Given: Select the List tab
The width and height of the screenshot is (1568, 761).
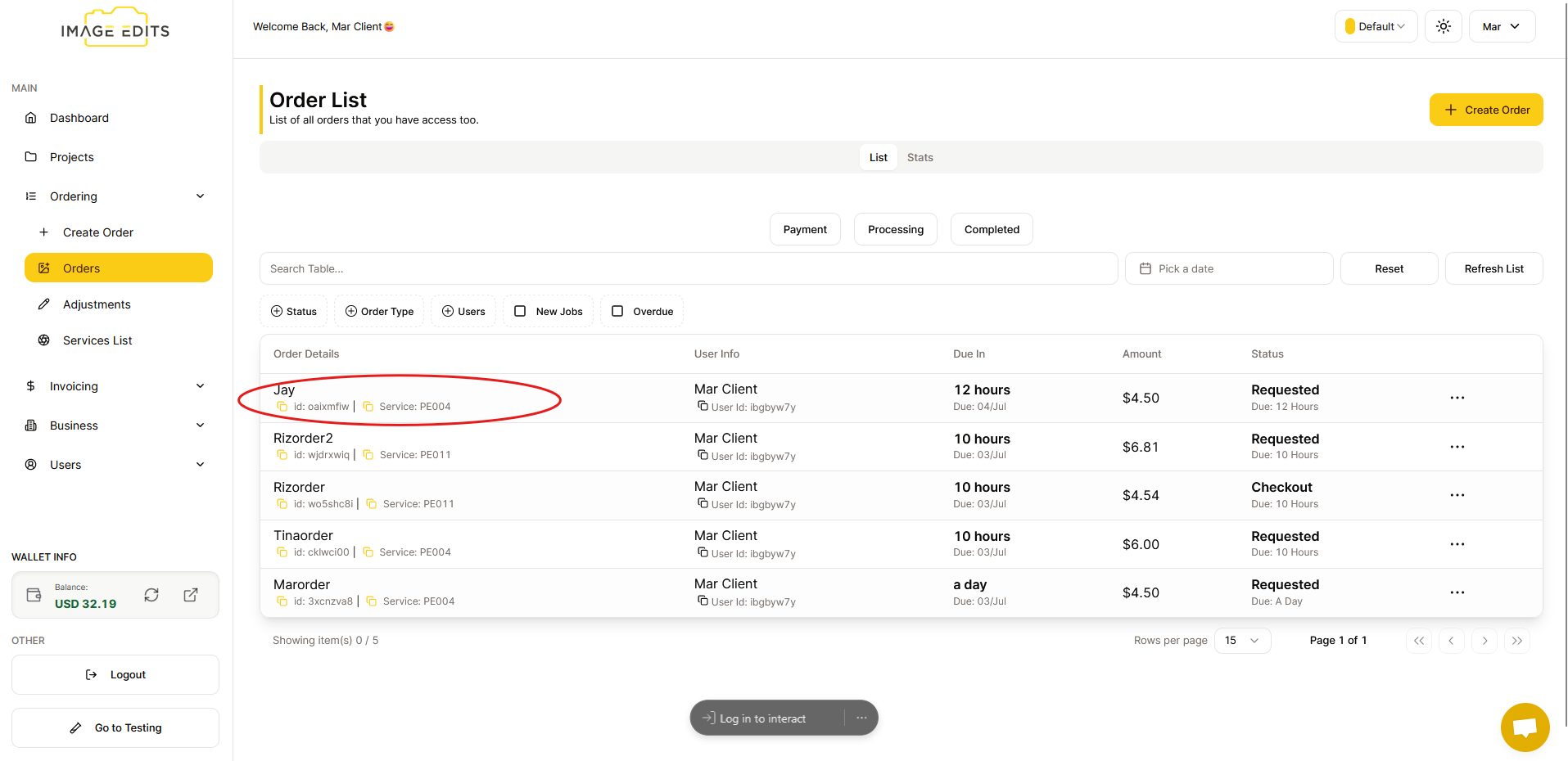Looking at the screenshot, I should [x=879, y=157].
